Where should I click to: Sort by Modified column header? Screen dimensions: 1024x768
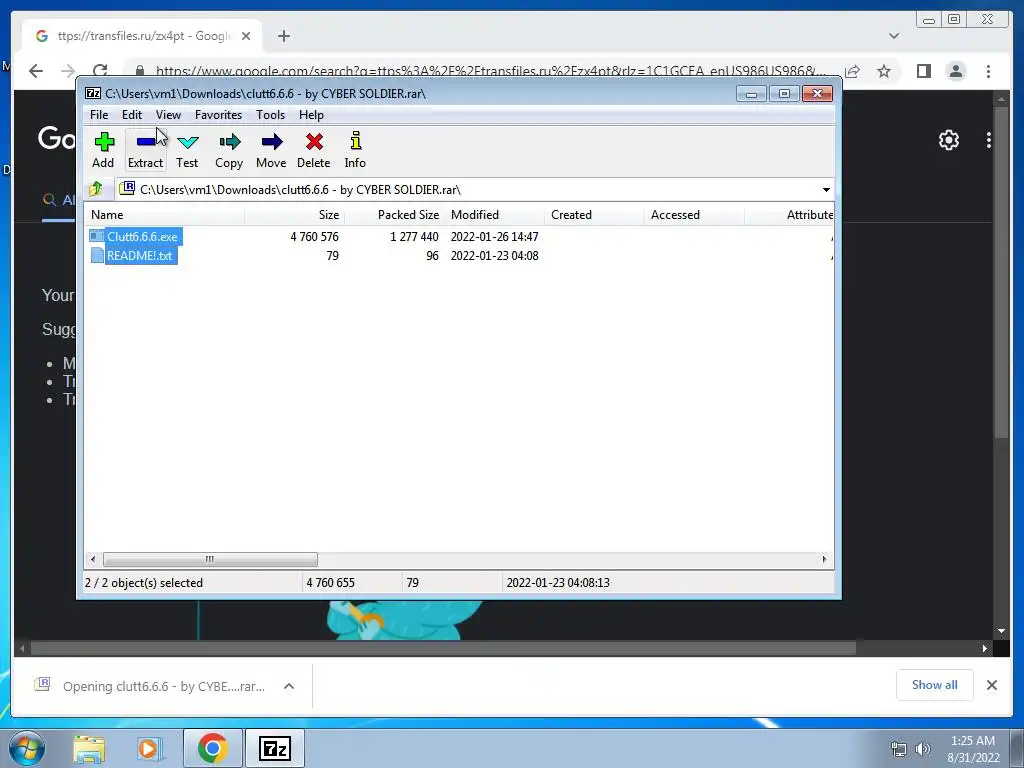494,215
